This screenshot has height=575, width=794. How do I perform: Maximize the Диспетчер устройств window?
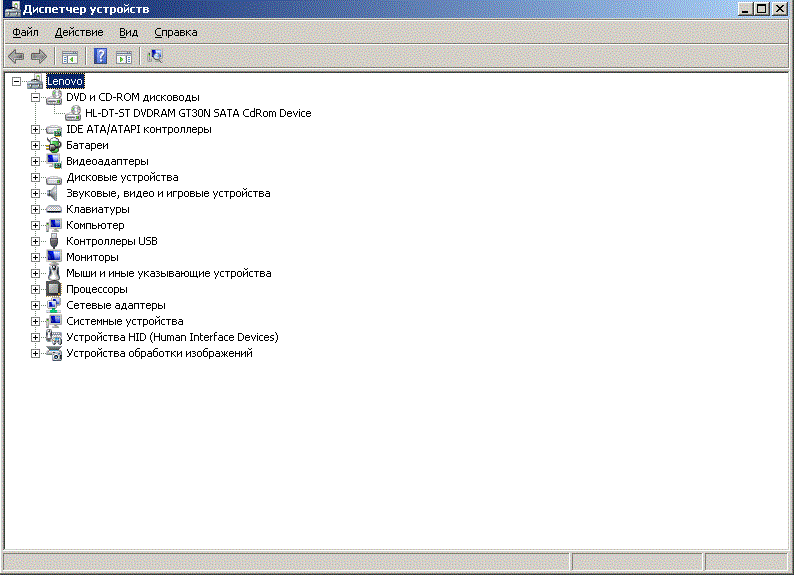coord(762,9)
